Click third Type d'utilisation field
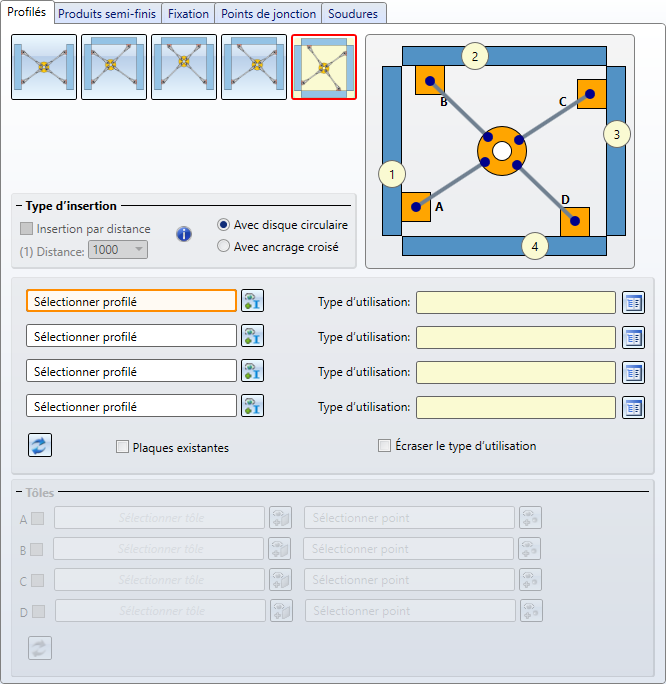 [x=516, y=373]
